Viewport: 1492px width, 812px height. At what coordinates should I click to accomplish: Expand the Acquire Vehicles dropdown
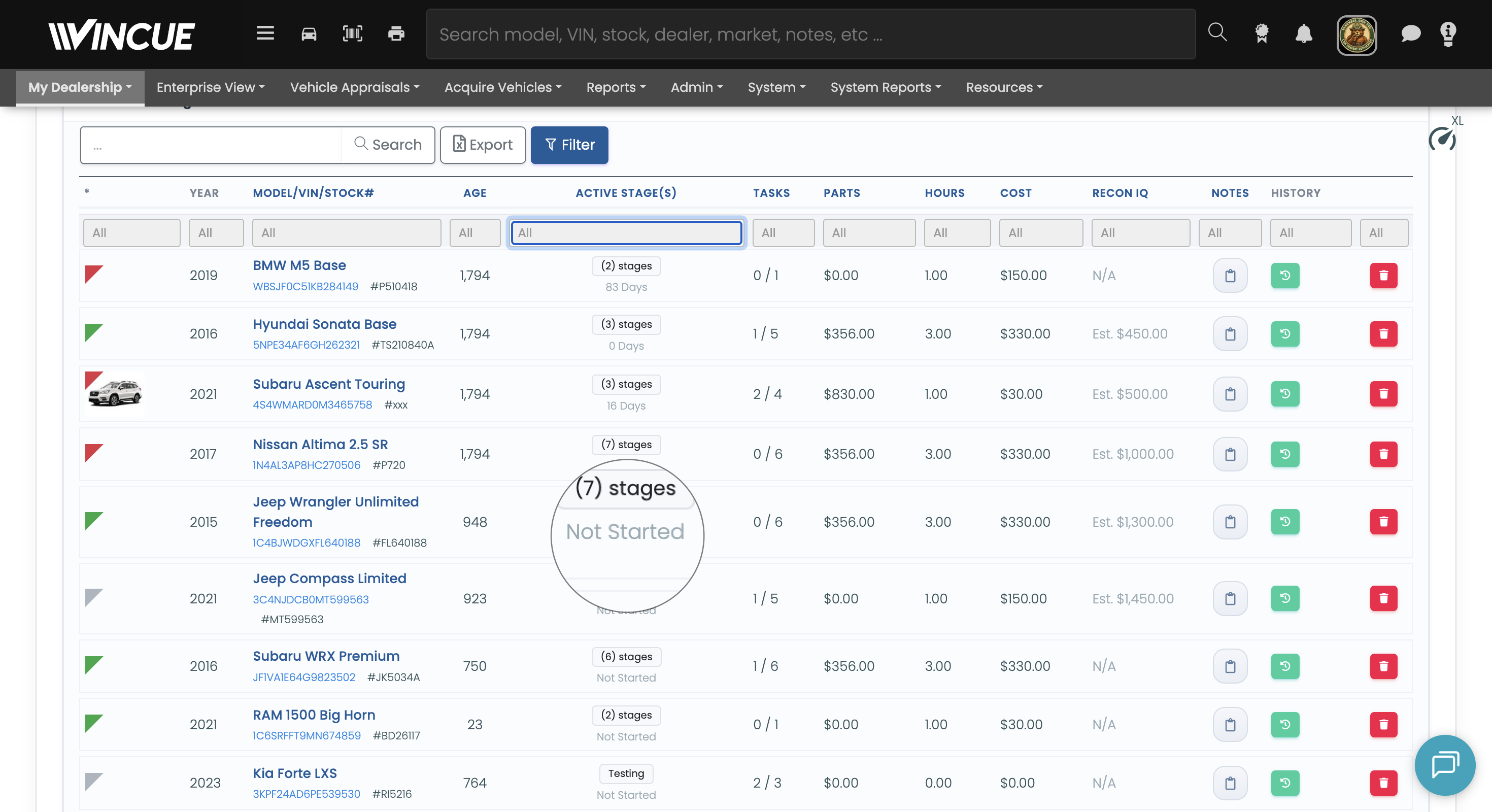coord(503,87)
